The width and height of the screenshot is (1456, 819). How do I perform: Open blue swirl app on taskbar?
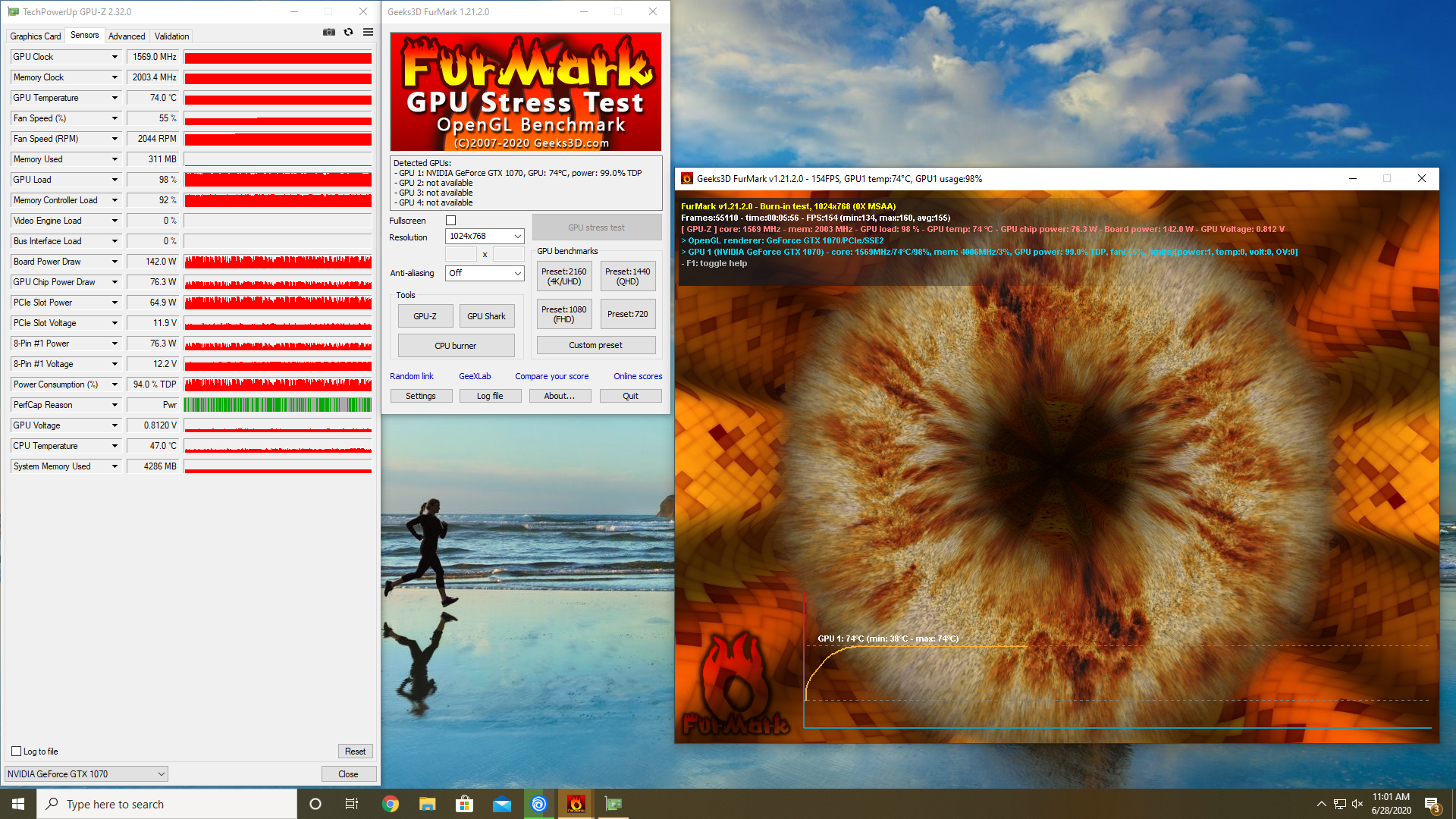pyautogui.click(x=539, y=804)
